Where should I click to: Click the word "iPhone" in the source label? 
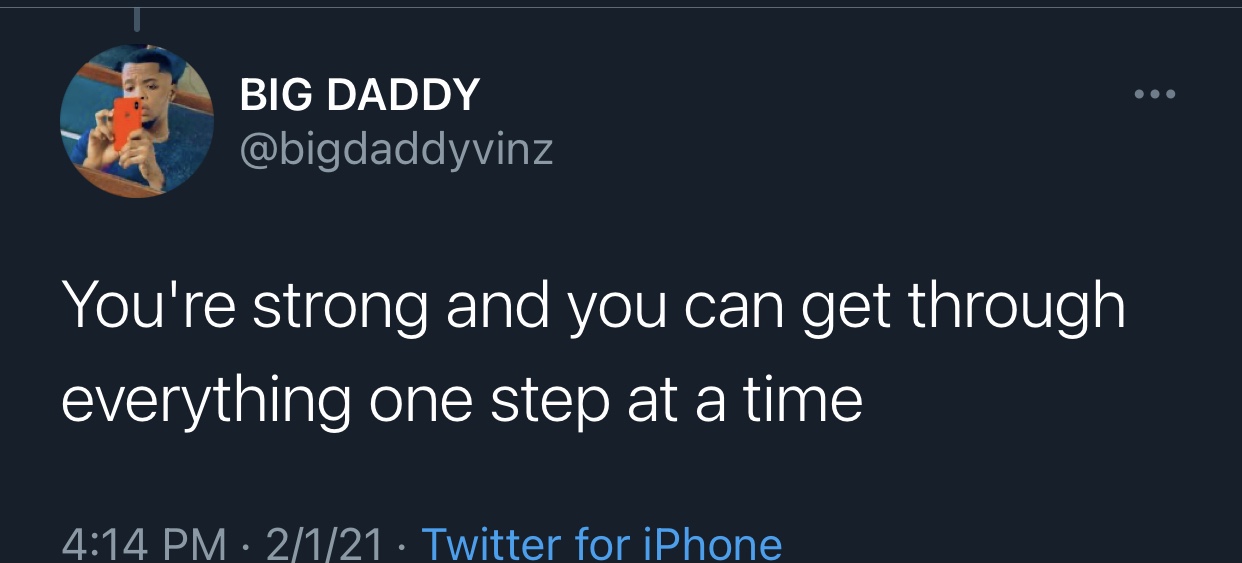point(714,544)
